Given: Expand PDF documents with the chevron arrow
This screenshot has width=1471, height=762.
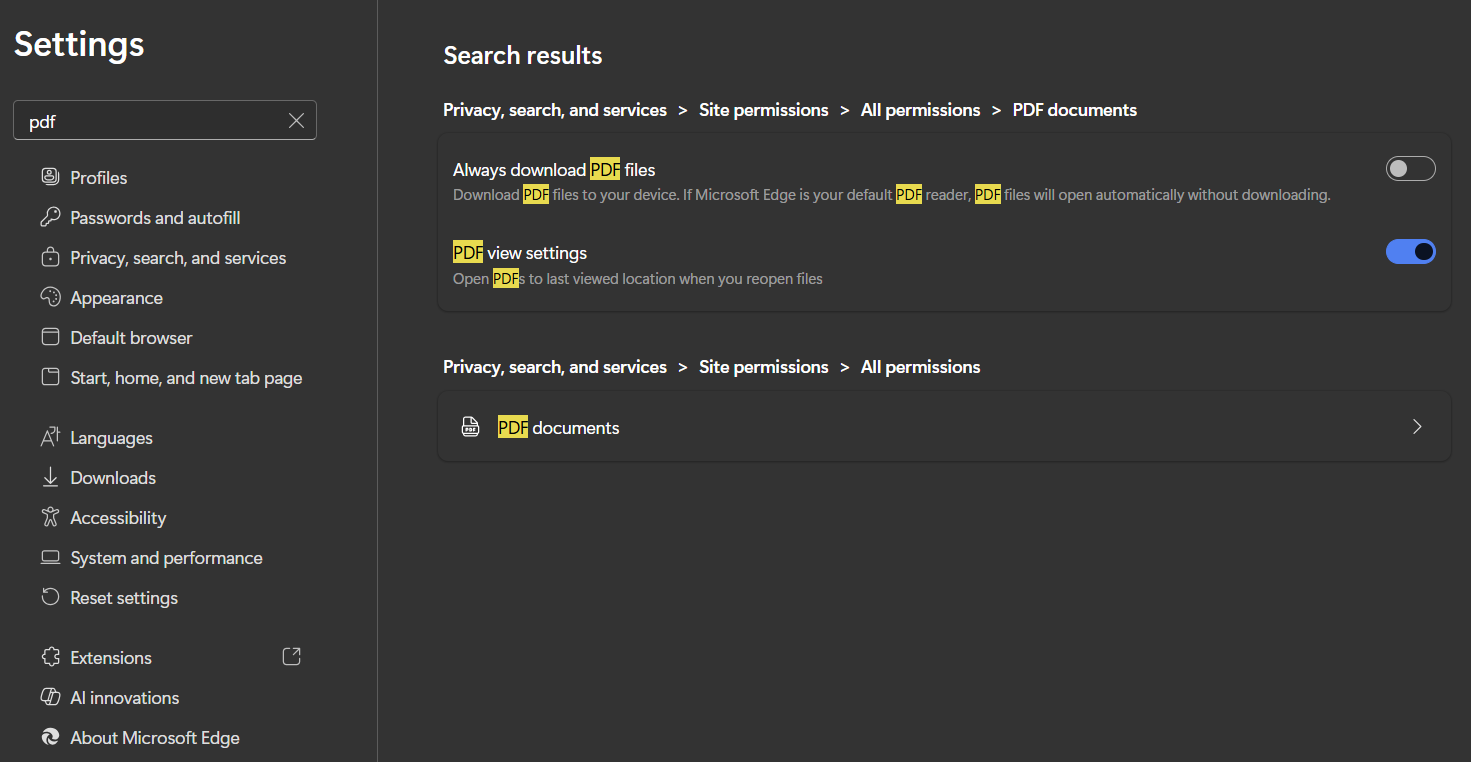Looking at the screenshot, I should (x=1417, y=427).
